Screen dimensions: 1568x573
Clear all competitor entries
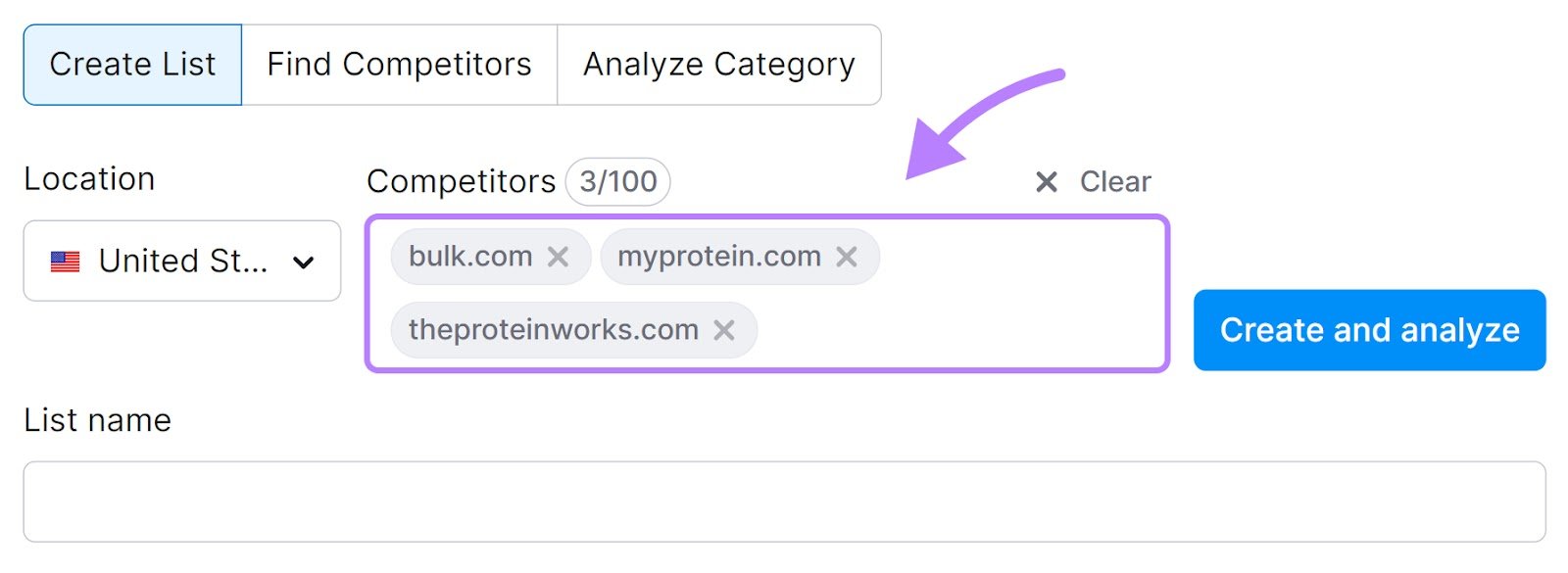pyautogui.click(x=1114, y=181)
